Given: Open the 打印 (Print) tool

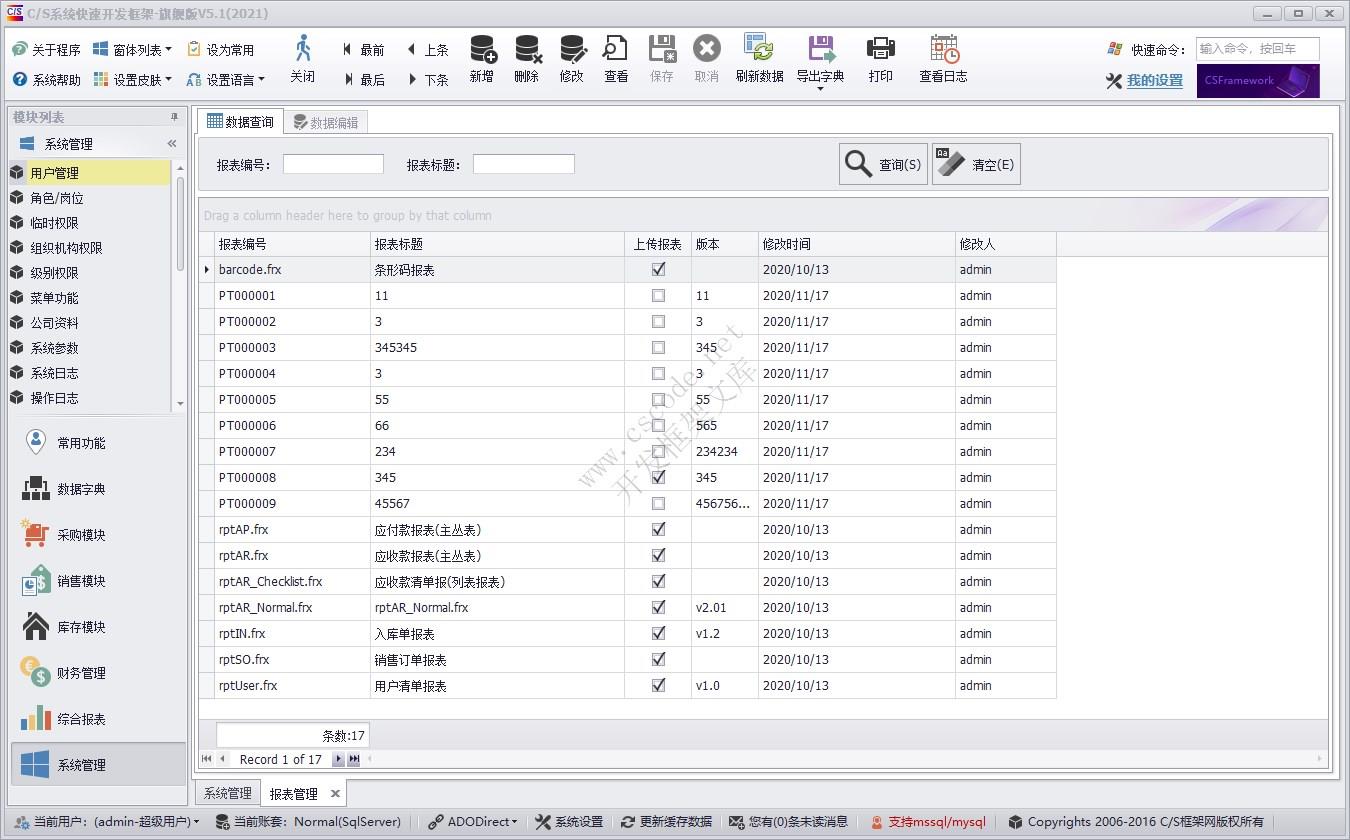Looking at the screenshot, I should click(x=880, y=58).
